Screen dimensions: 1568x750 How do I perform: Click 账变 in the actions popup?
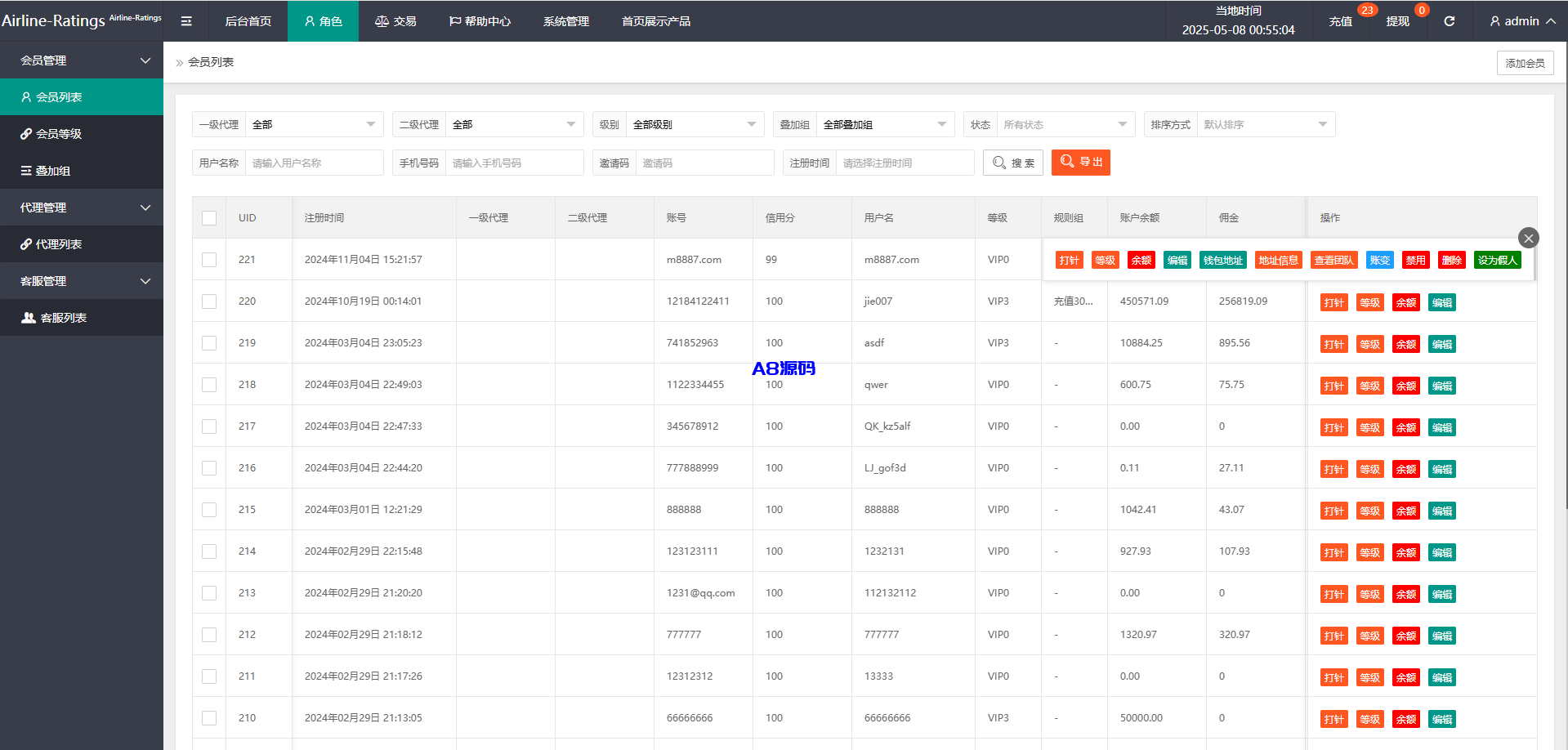1380,261
